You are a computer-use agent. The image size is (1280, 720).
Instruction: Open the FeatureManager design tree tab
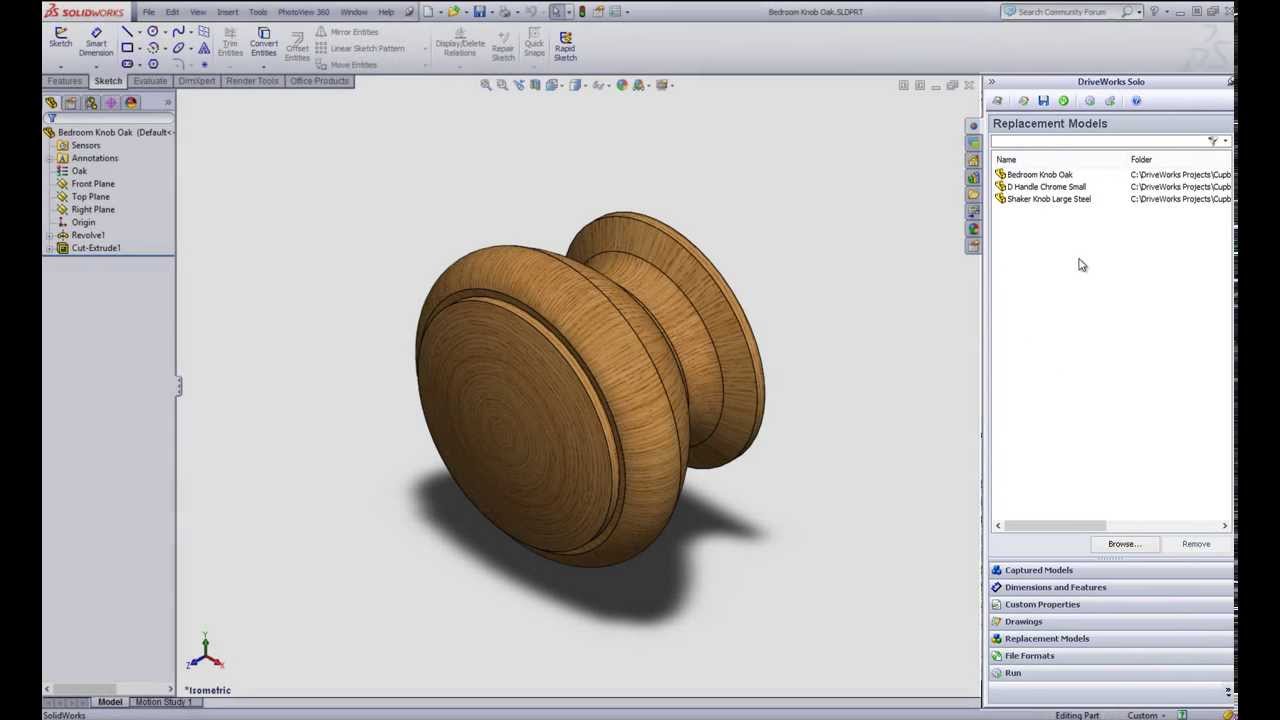(x=51, y=103)
